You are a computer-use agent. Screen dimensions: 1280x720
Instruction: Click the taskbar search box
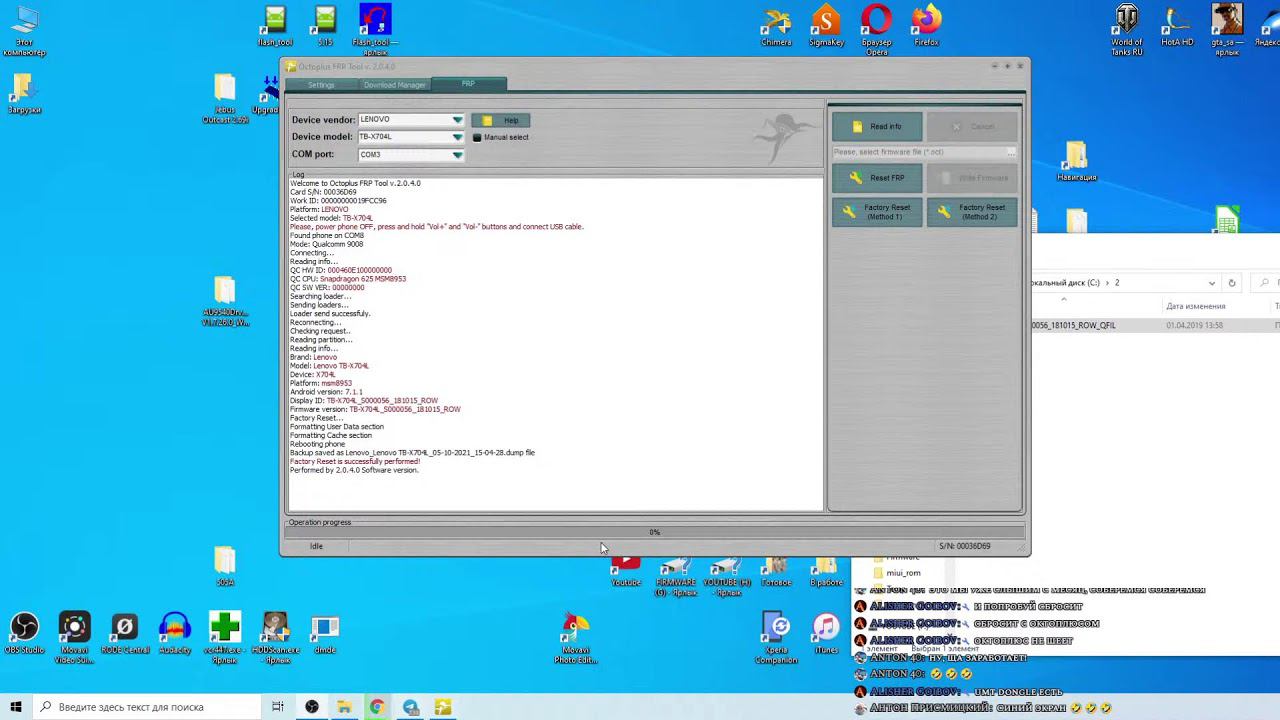148,707
